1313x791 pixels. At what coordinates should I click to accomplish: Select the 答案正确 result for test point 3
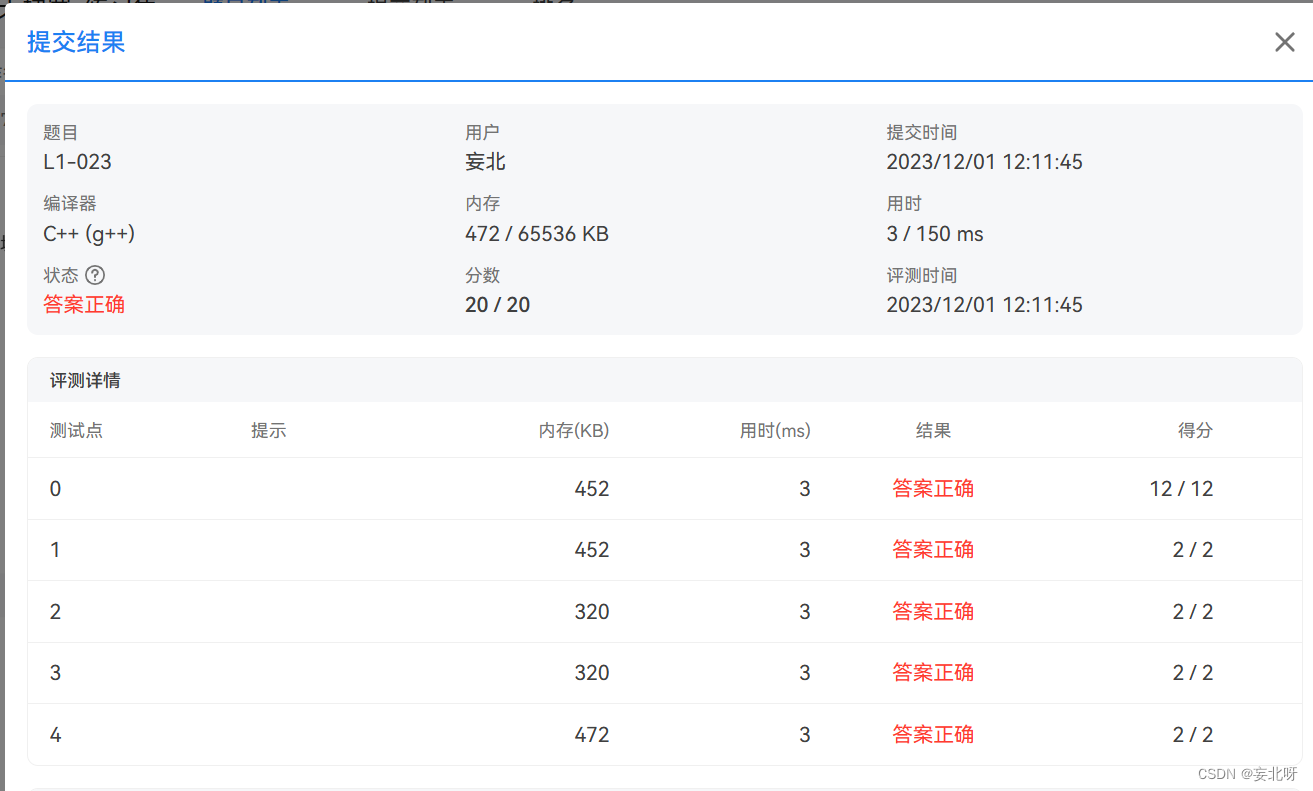pos(933,673)
